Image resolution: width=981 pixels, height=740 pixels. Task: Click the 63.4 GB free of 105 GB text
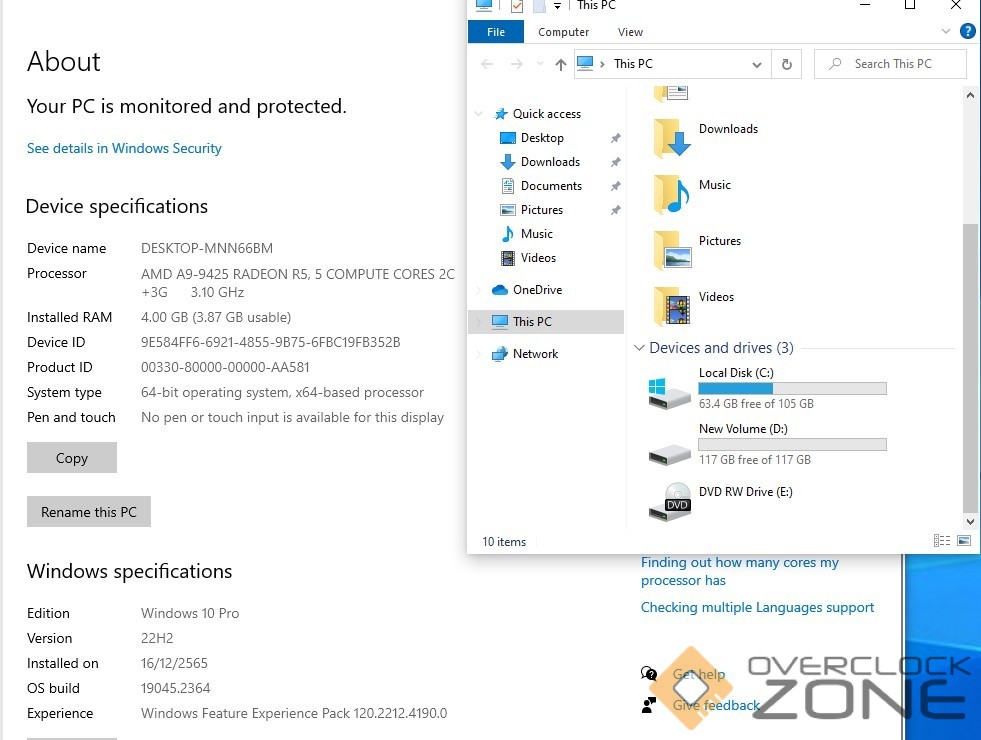point(756,404)
